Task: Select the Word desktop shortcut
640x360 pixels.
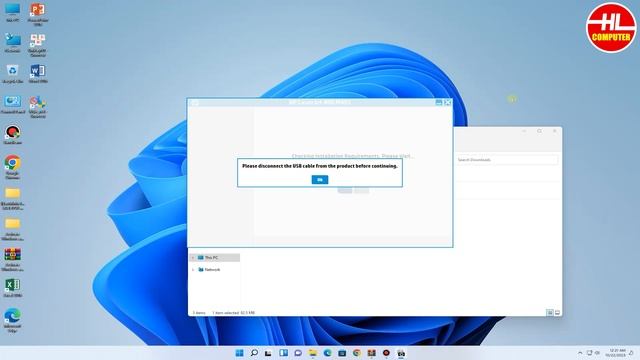Action: point(38,74)
